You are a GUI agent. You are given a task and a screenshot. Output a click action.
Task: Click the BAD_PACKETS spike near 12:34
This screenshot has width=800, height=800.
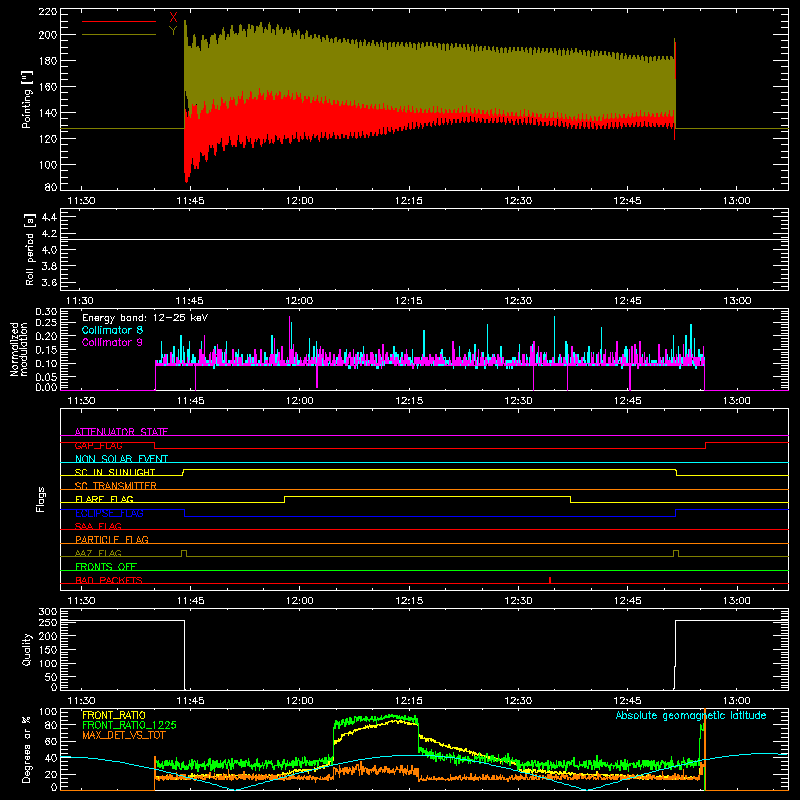(550, 580)
